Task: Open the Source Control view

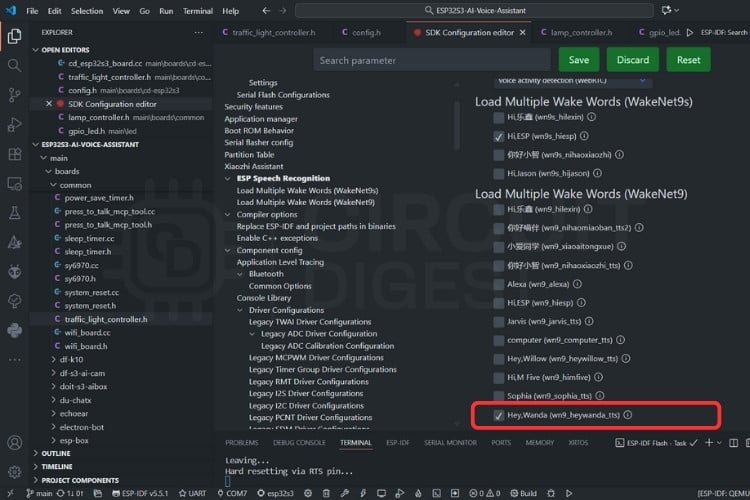Action: pyautogui.click(x=14, y=95)
